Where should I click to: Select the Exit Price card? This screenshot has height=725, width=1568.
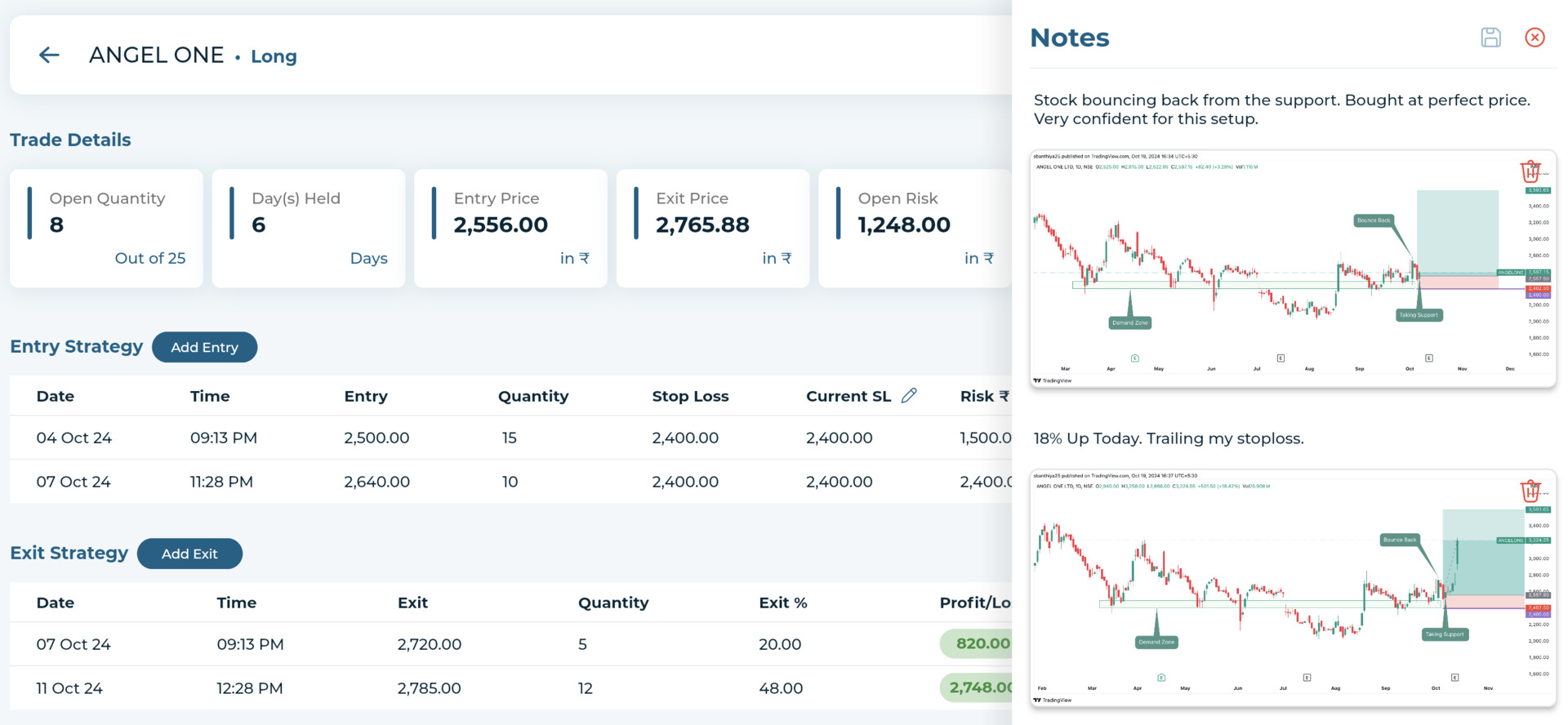click(x=713, y=228)
